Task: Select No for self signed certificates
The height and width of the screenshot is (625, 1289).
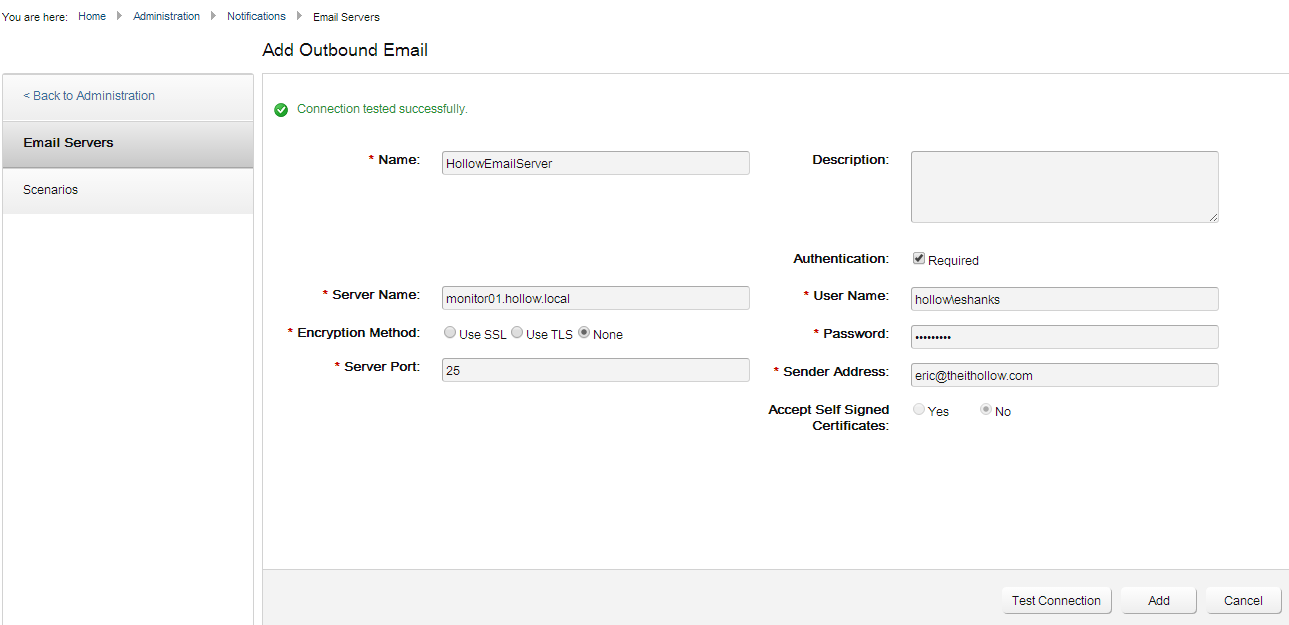Action: 986,410
